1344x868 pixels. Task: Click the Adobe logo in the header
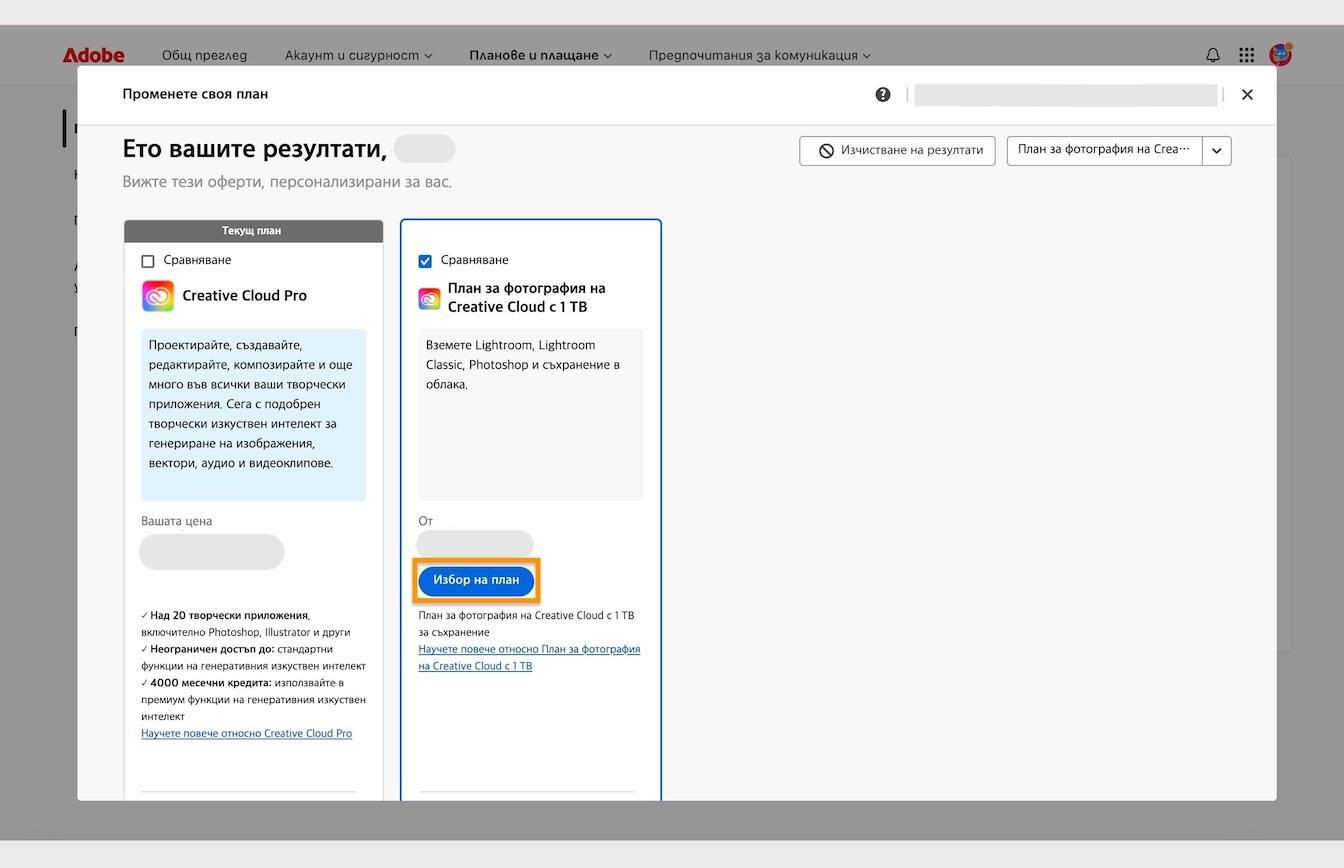[x=94, y=55]
